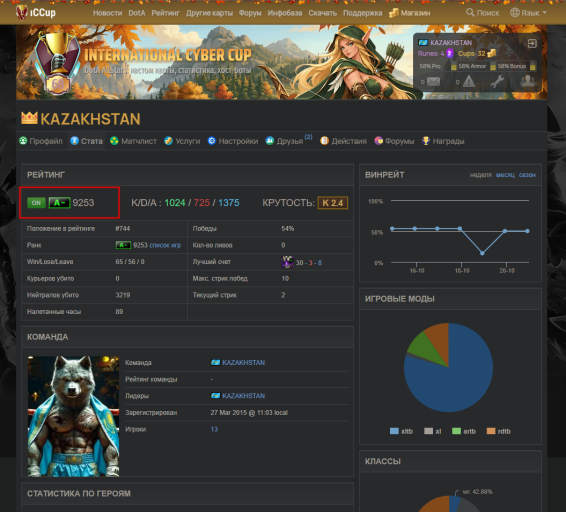Image resolution: width=566 pixels, height=512 pixels.
Task: Click the flag beside Команда KAZAKHSTAN
Action: coord(215,363)
